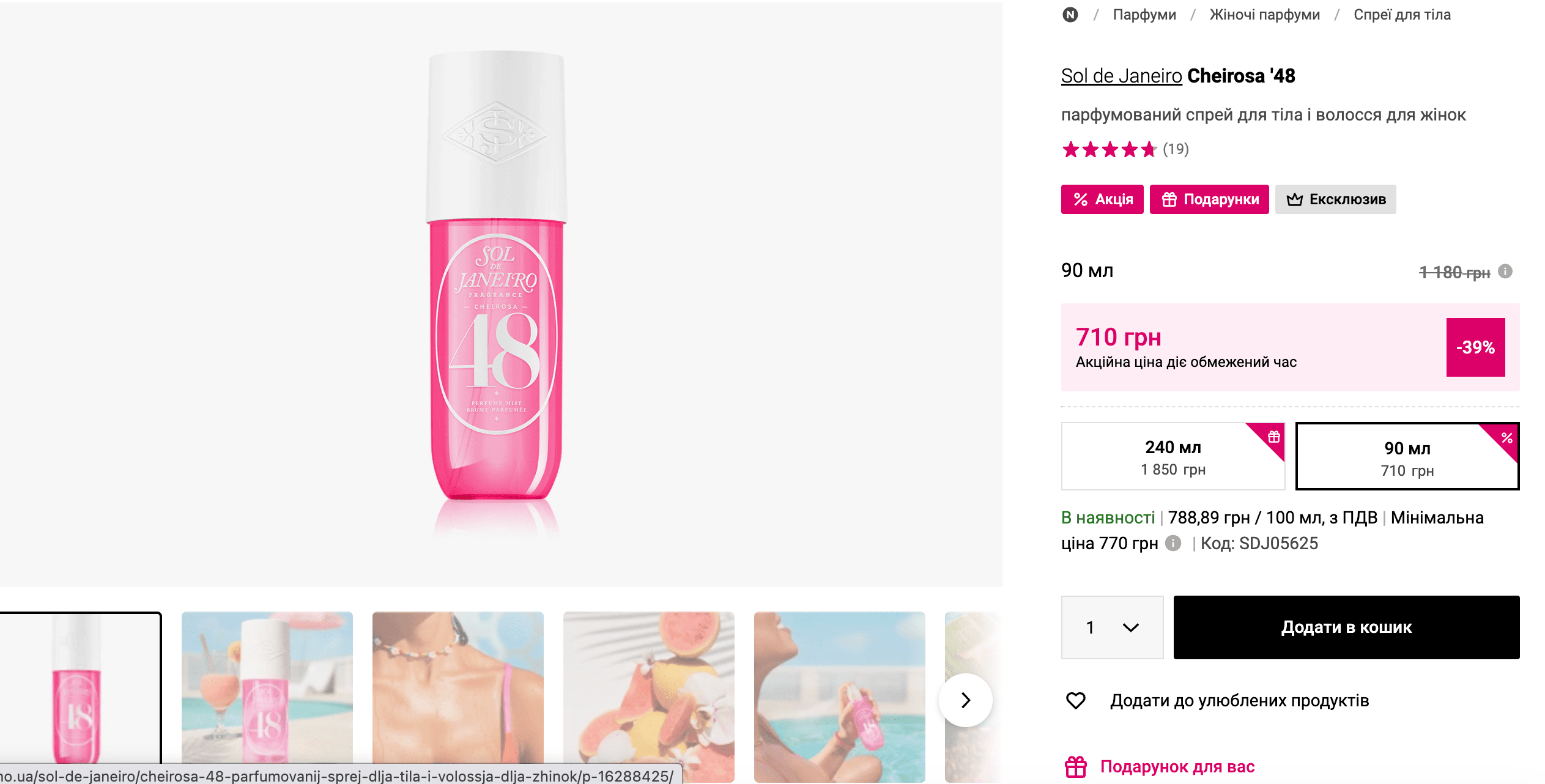Click the Ексклюзив tag
Image resolution: width=1545 pixels, height=784 pixels.
tap(1335, 199)
